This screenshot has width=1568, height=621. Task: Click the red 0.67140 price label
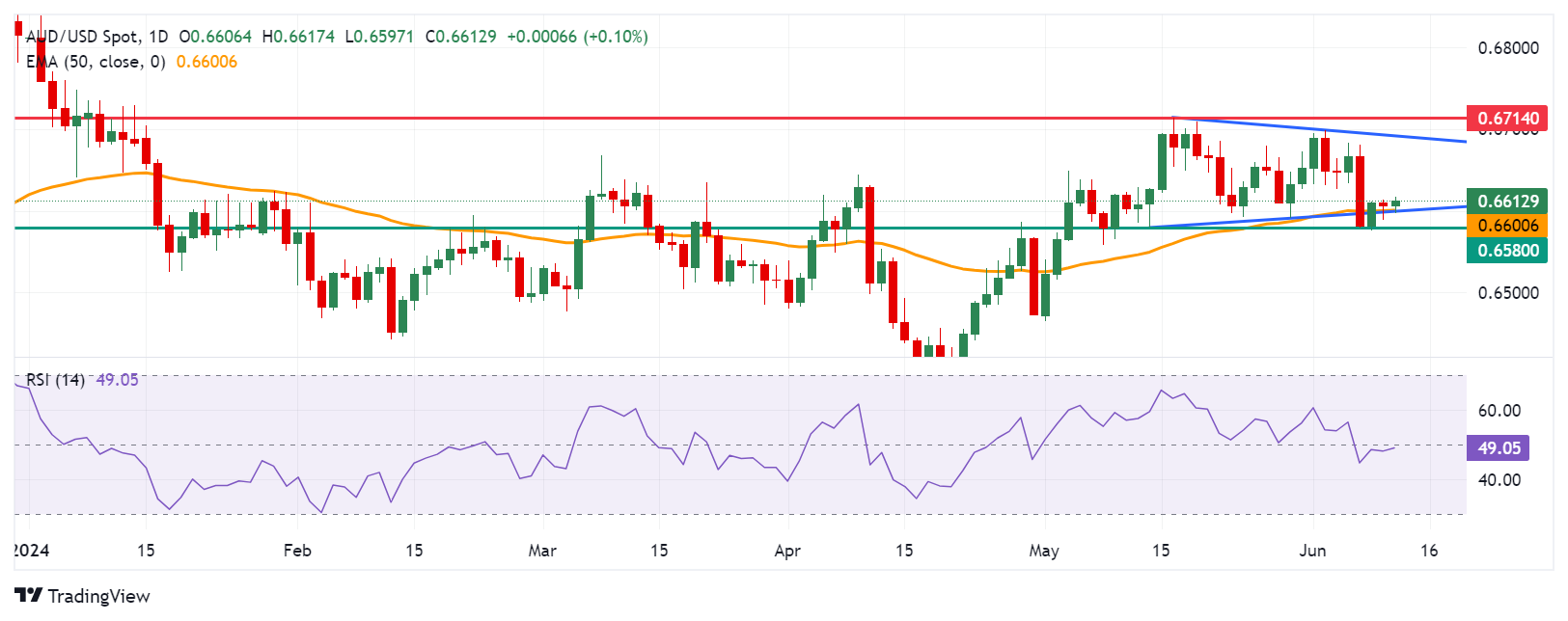tap(1507, 119)
